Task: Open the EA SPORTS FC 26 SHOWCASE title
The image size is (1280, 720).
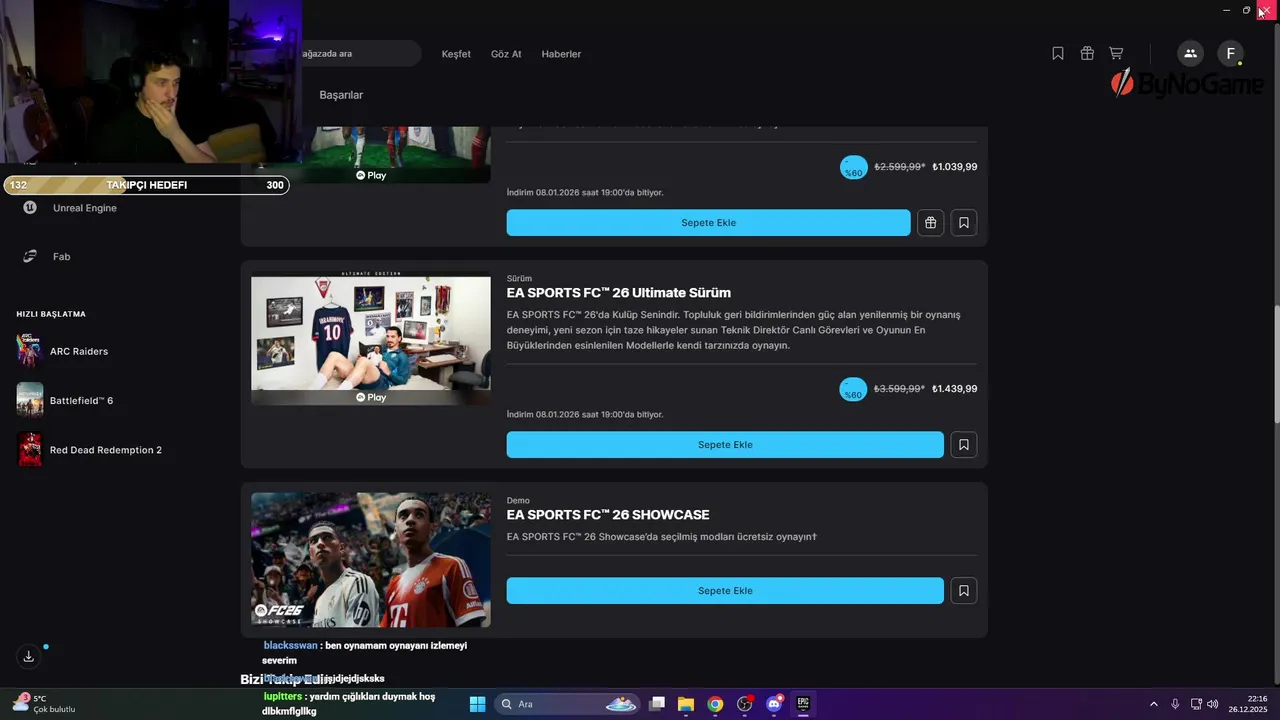Action: pos(608,515)
